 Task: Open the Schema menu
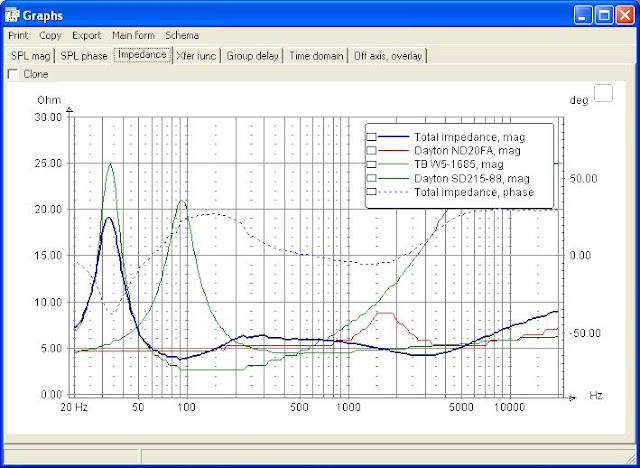pos(182,35)
